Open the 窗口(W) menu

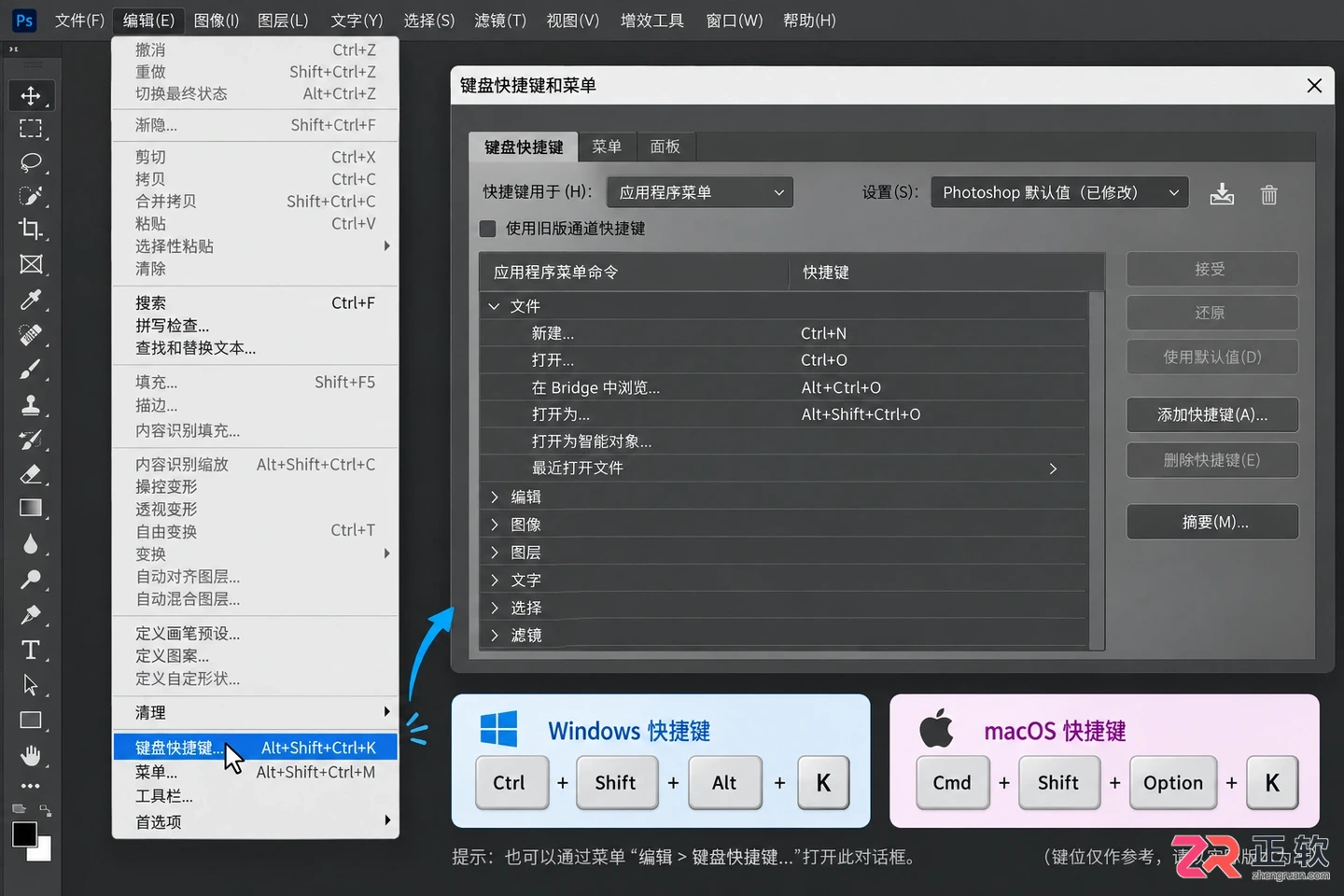pos(735,20)
